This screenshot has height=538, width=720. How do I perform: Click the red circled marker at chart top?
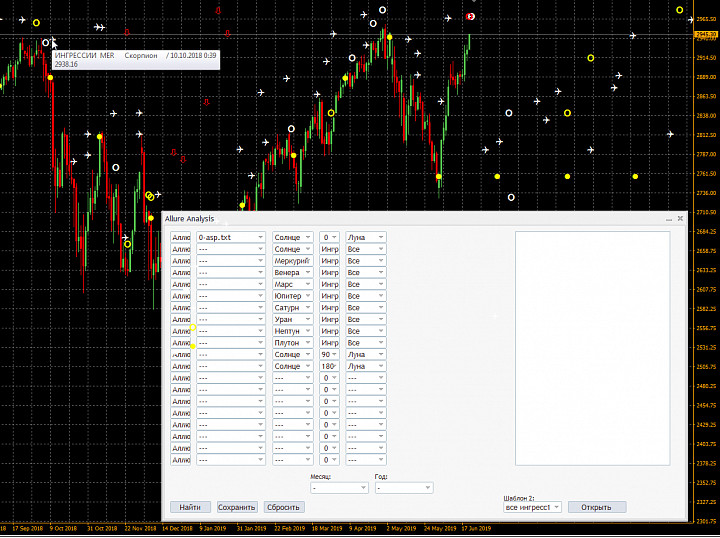(x=470, y=17)
